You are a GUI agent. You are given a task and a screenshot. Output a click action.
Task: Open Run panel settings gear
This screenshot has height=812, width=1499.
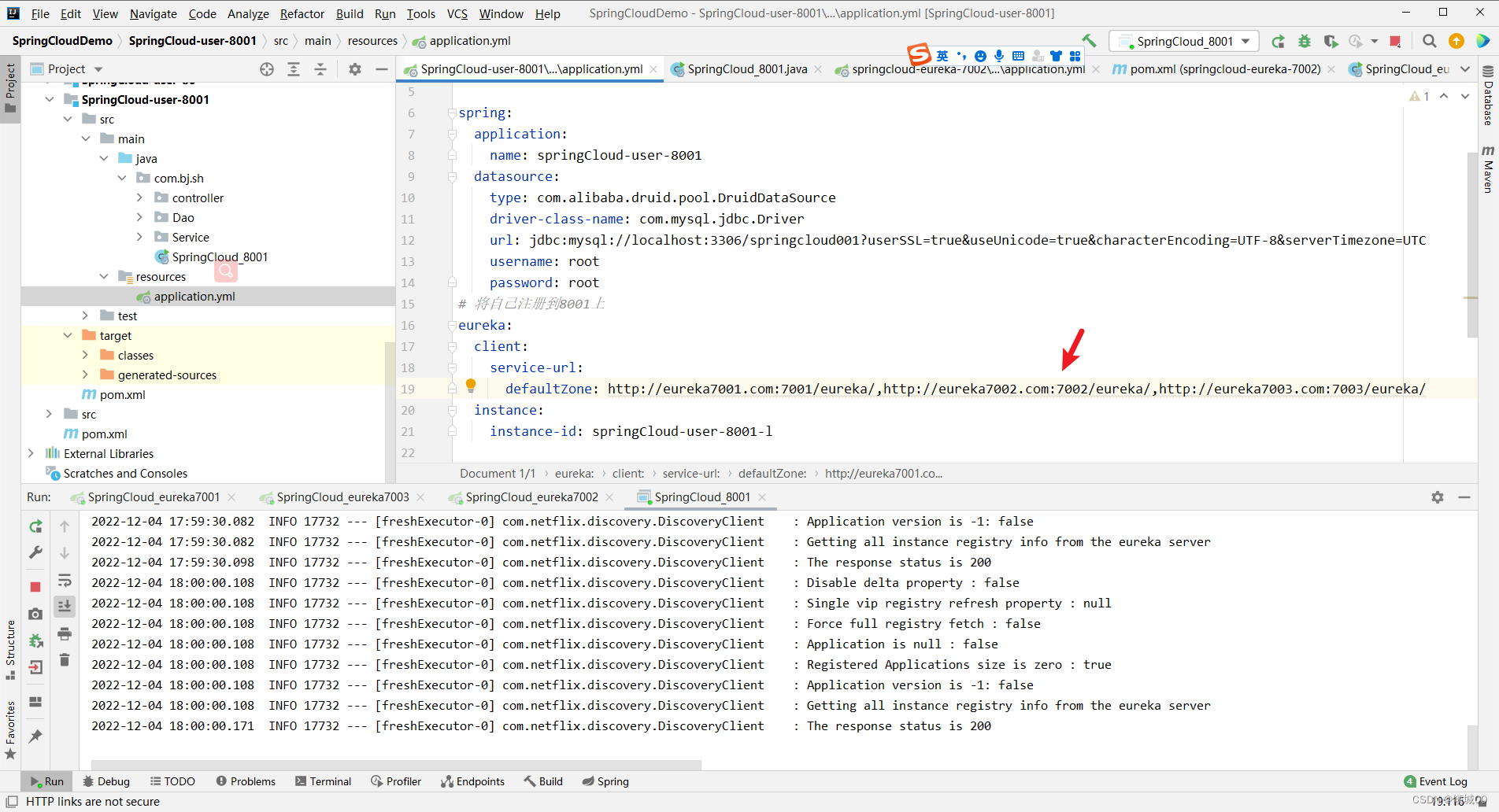click(1438, 497)
